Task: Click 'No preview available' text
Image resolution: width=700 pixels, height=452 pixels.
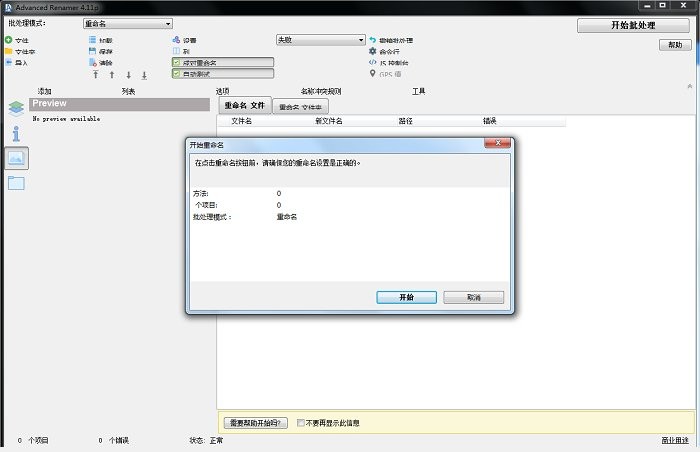Action: click(x=66, y=119)
